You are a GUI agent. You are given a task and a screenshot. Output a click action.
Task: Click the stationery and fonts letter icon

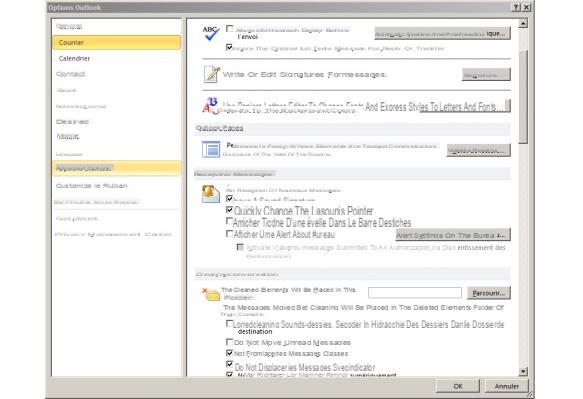tap(210, 106)
